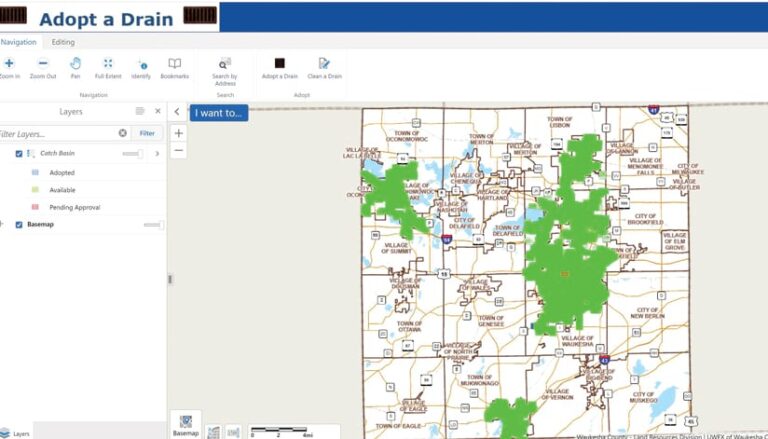Expand the Basemap layer group
768x439 pixels.
click(x=2, y=224)
